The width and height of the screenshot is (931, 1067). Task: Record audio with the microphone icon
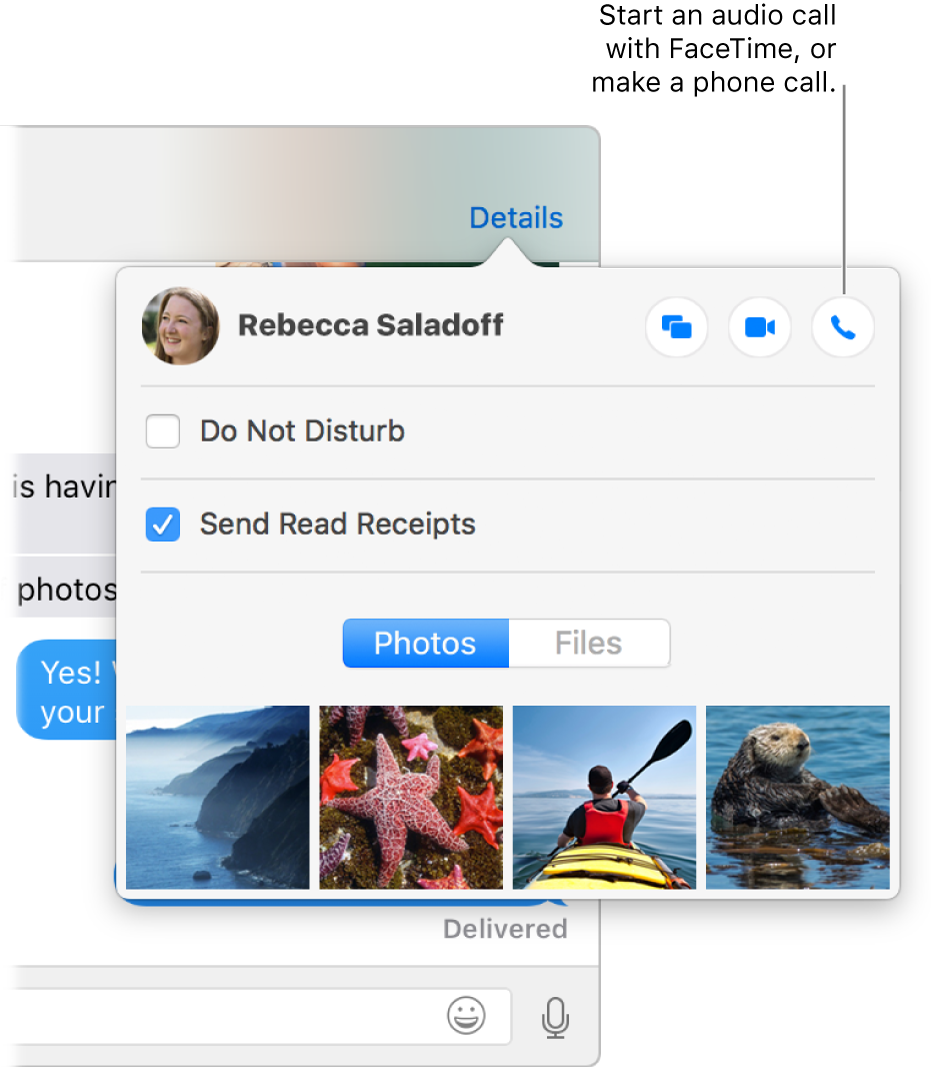555,1017
